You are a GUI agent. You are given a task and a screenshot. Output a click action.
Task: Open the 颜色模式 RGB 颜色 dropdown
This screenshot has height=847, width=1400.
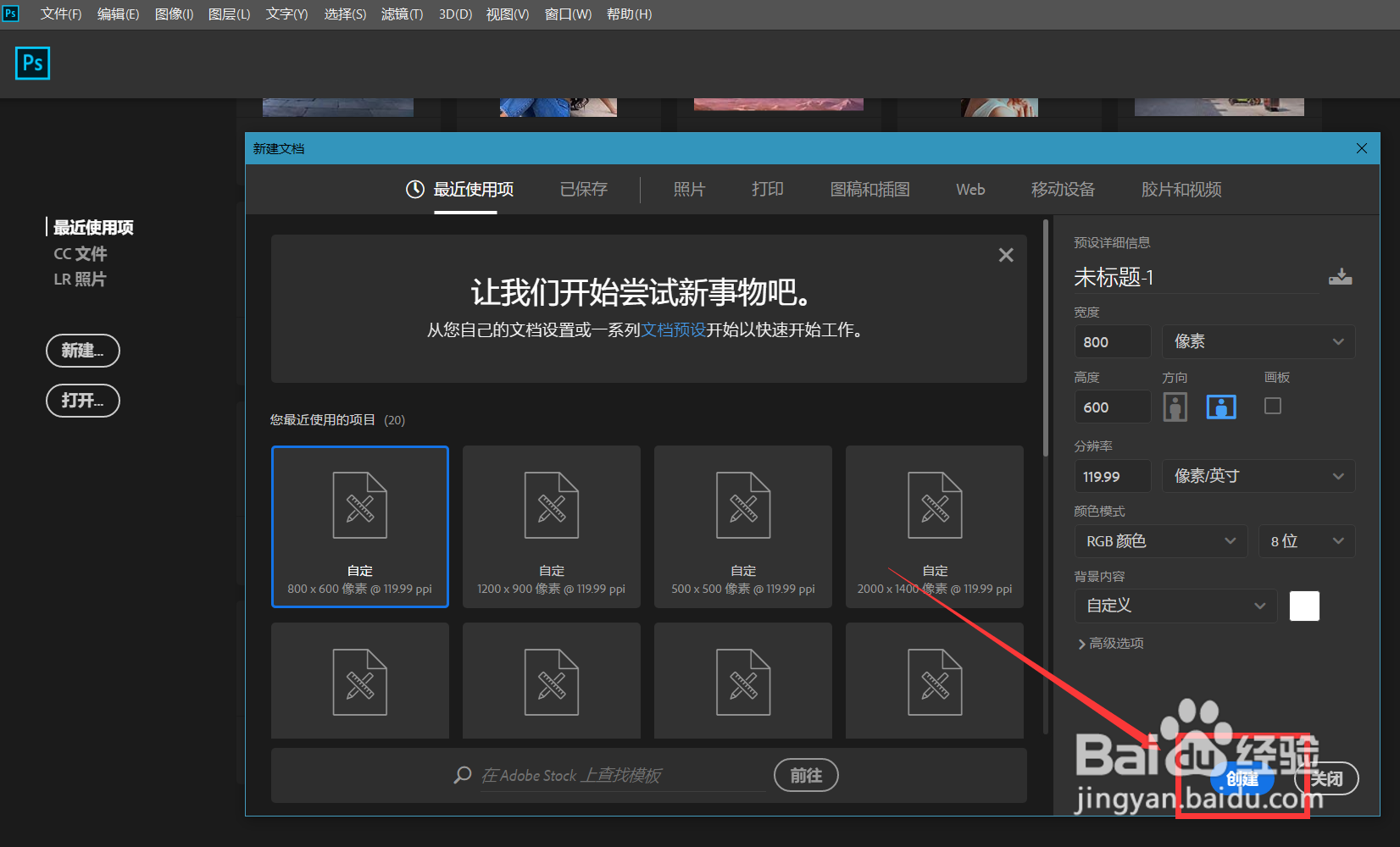[1160, 541]
